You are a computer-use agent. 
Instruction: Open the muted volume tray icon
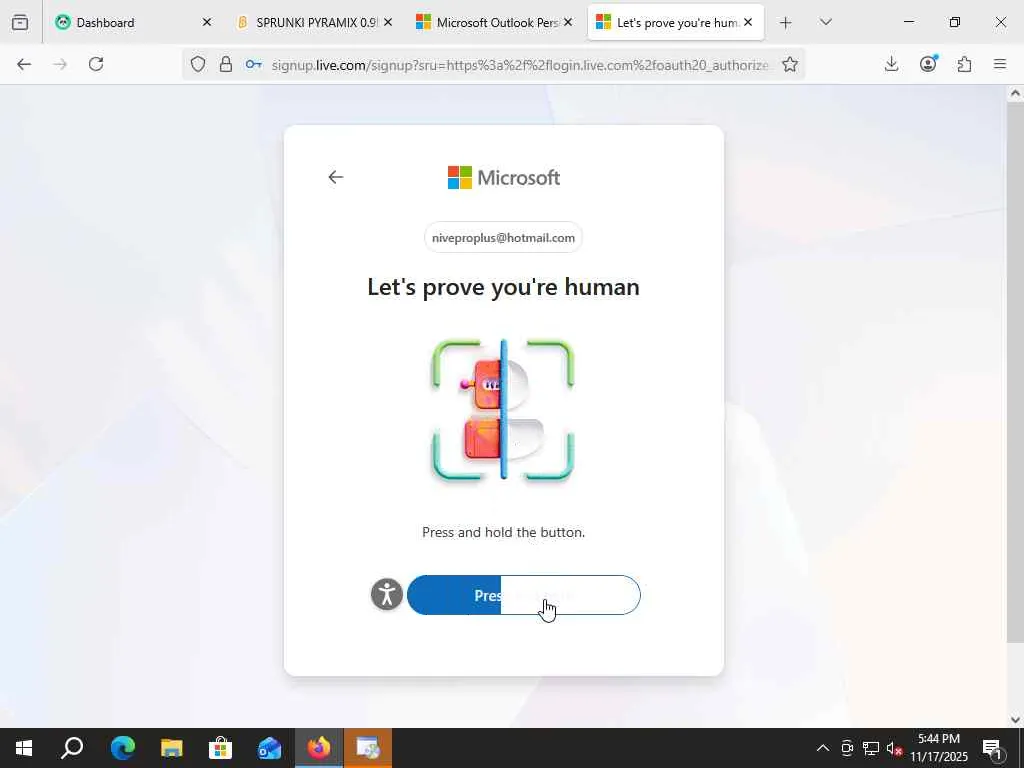pos(894,748)
